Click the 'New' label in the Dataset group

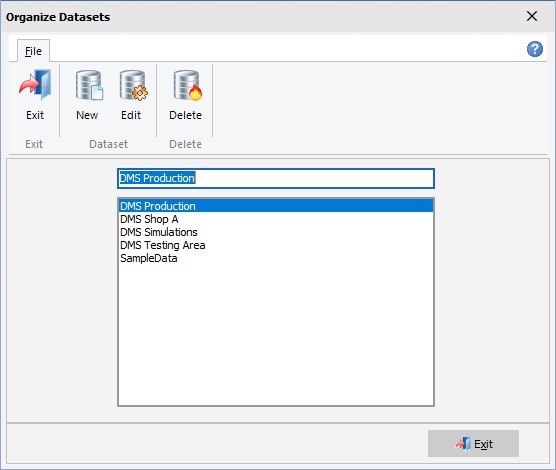pyautogui.click(x=87, y=115)
